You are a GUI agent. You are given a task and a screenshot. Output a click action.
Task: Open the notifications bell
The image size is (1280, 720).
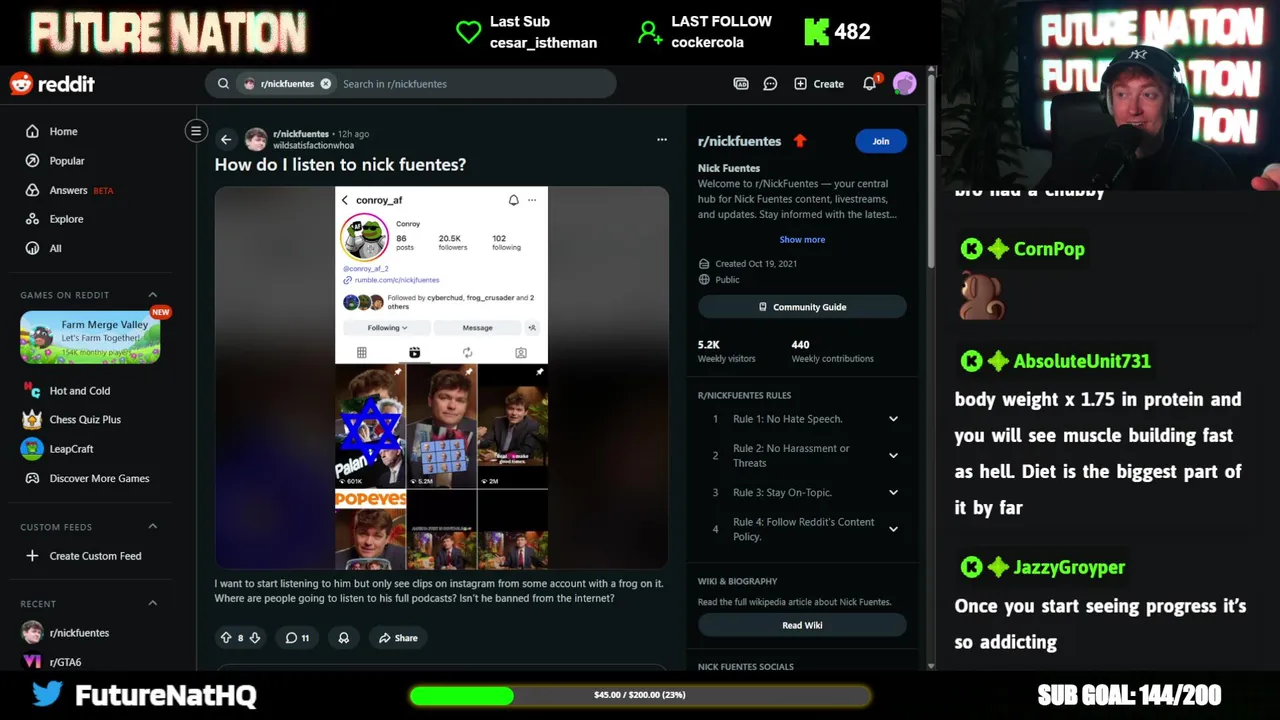[870, 84]
